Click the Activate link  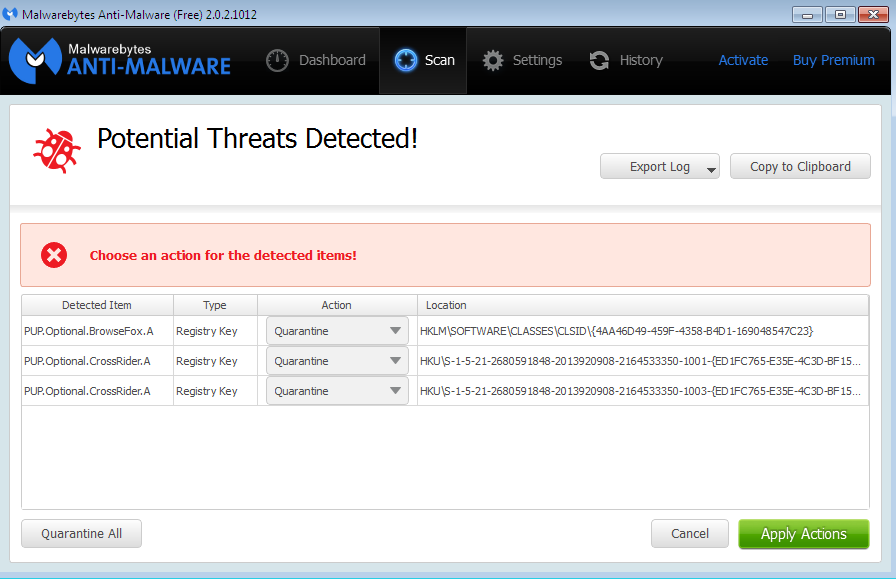743,60
